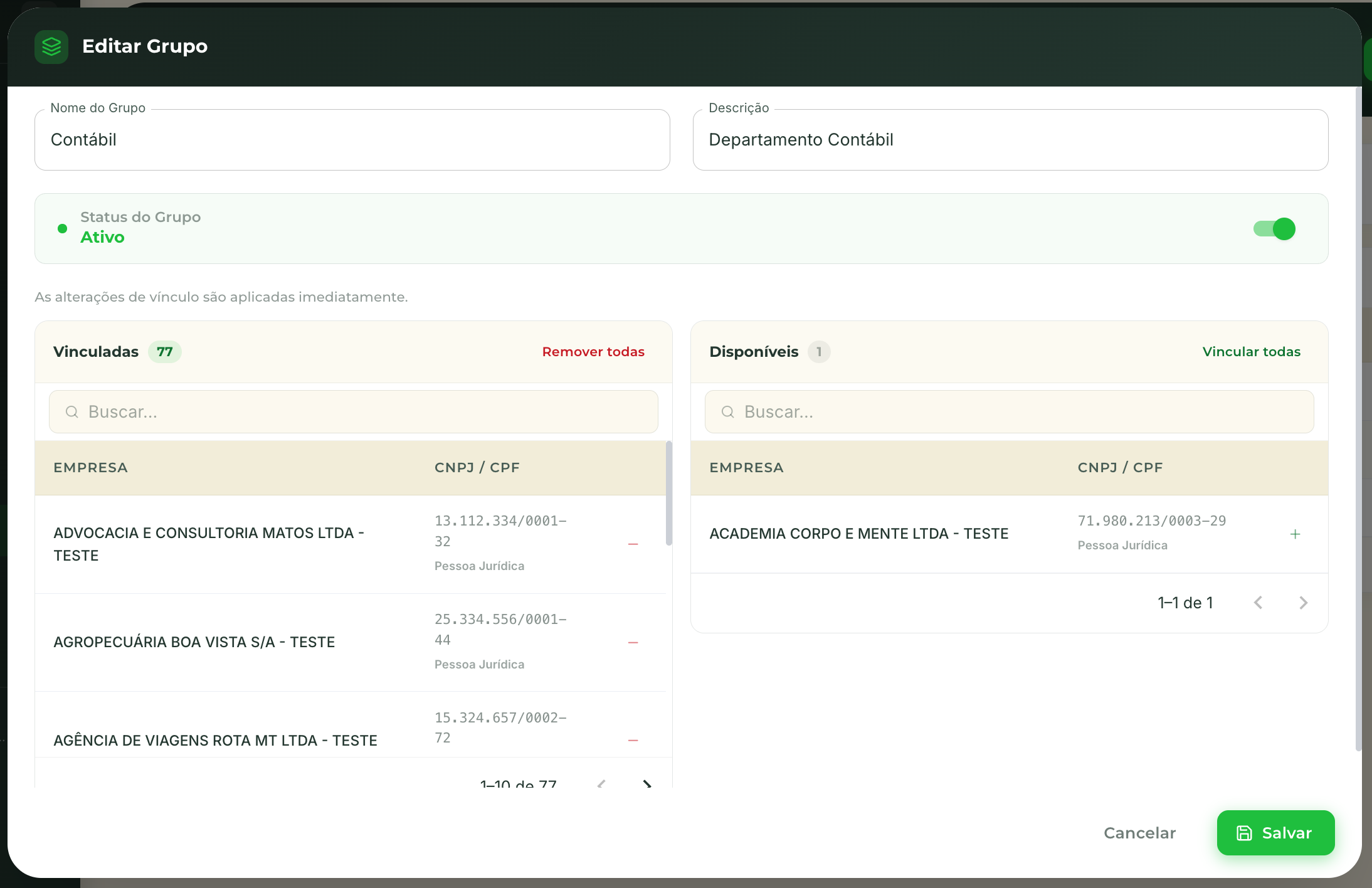Click CNPJ 13.112.334/0001-32 value
Viewport: 1372px width, 888px height.
click(x=500, y=531)
